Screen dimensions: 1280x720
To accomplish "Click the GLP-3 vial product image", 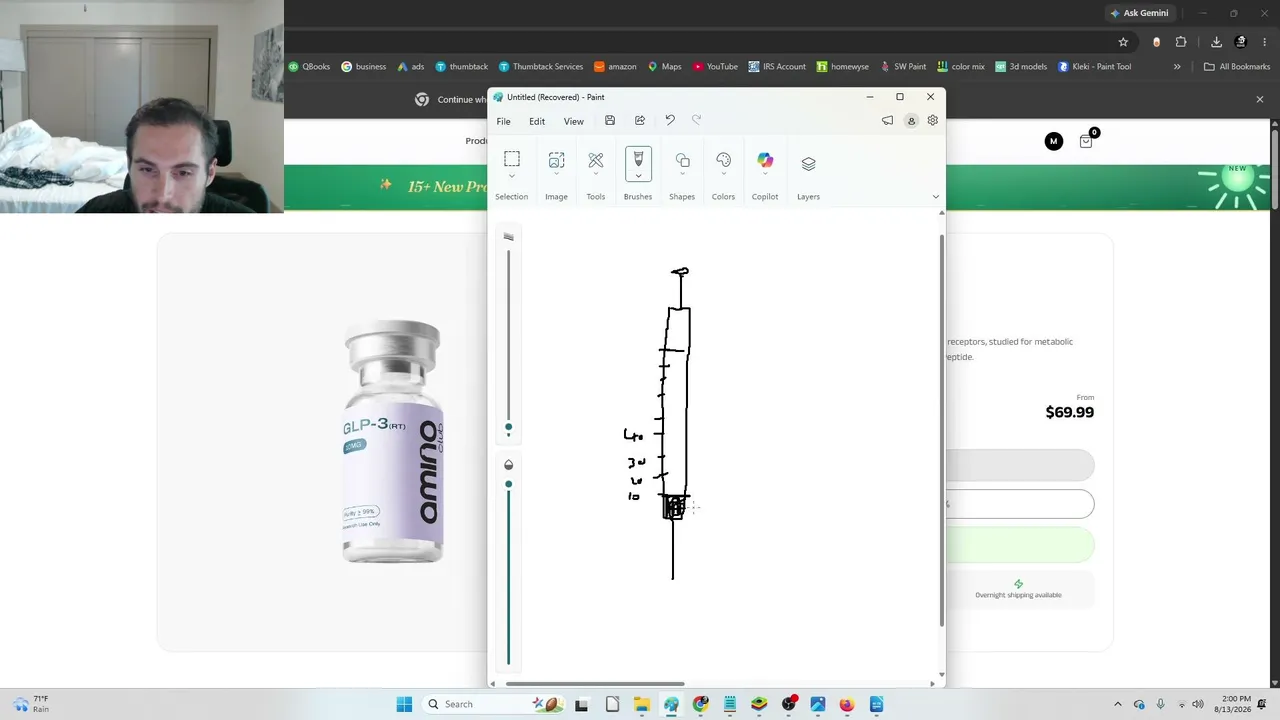I will [392, 441].
